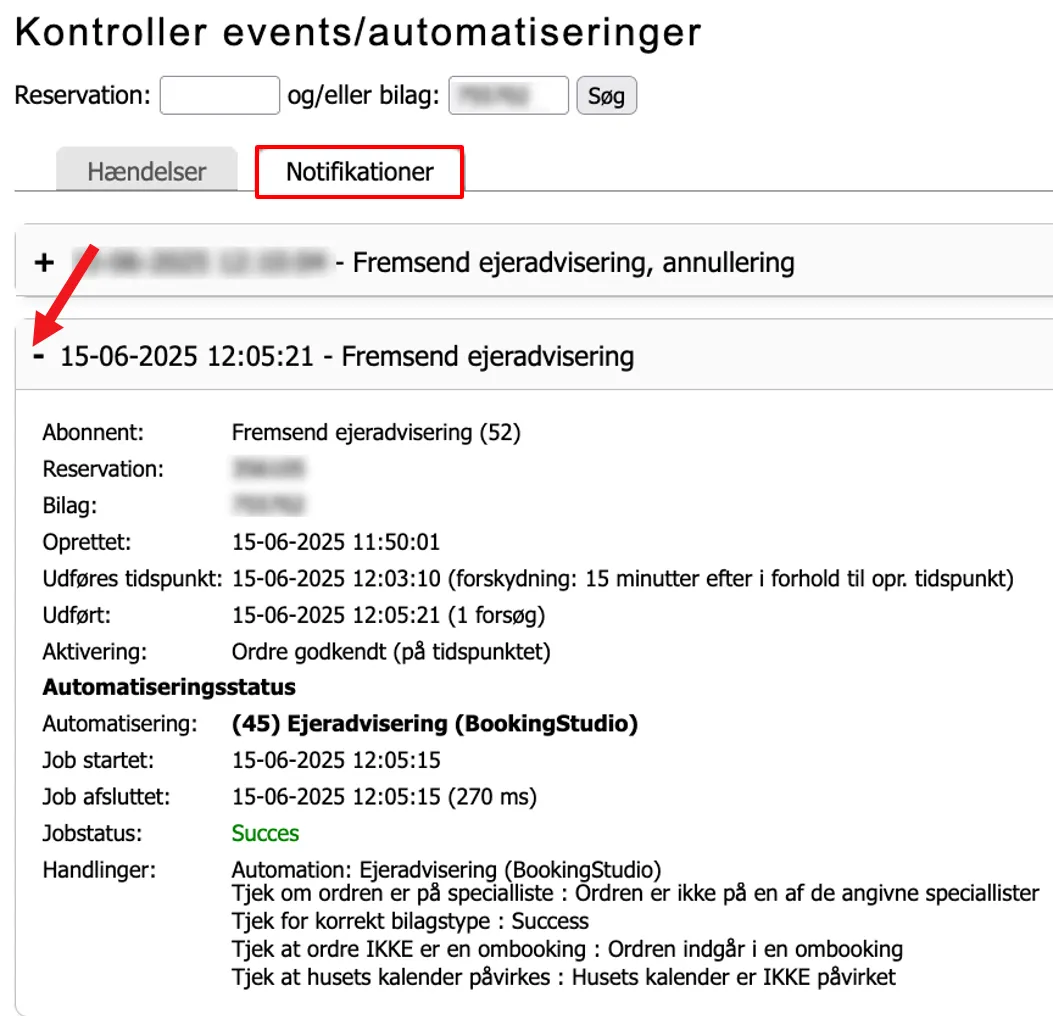Screen dimensions: 1053x1016
Task: Click the Reservation input field
Action: click(219, 95)
